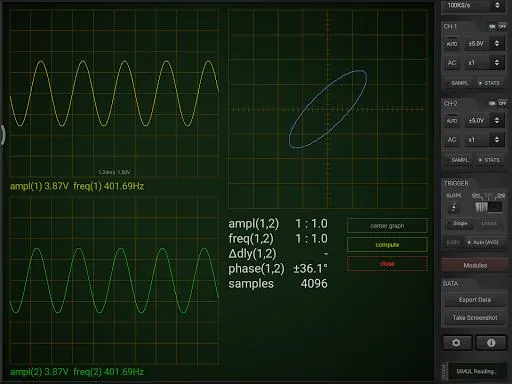Click the sample rate stepper arrows
Image resolution: width=512 pixels, height=384 pixels.
(x=497, y=5)
